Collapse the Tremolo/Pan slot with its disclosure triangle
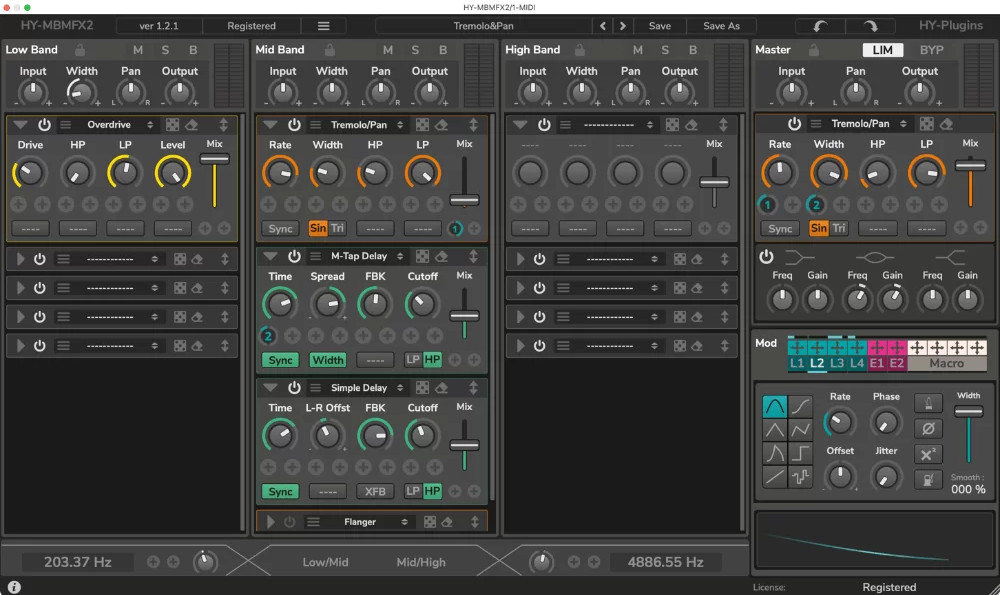Image resolution: width=1000 pixels, height=595 pixels. (270, 124)
